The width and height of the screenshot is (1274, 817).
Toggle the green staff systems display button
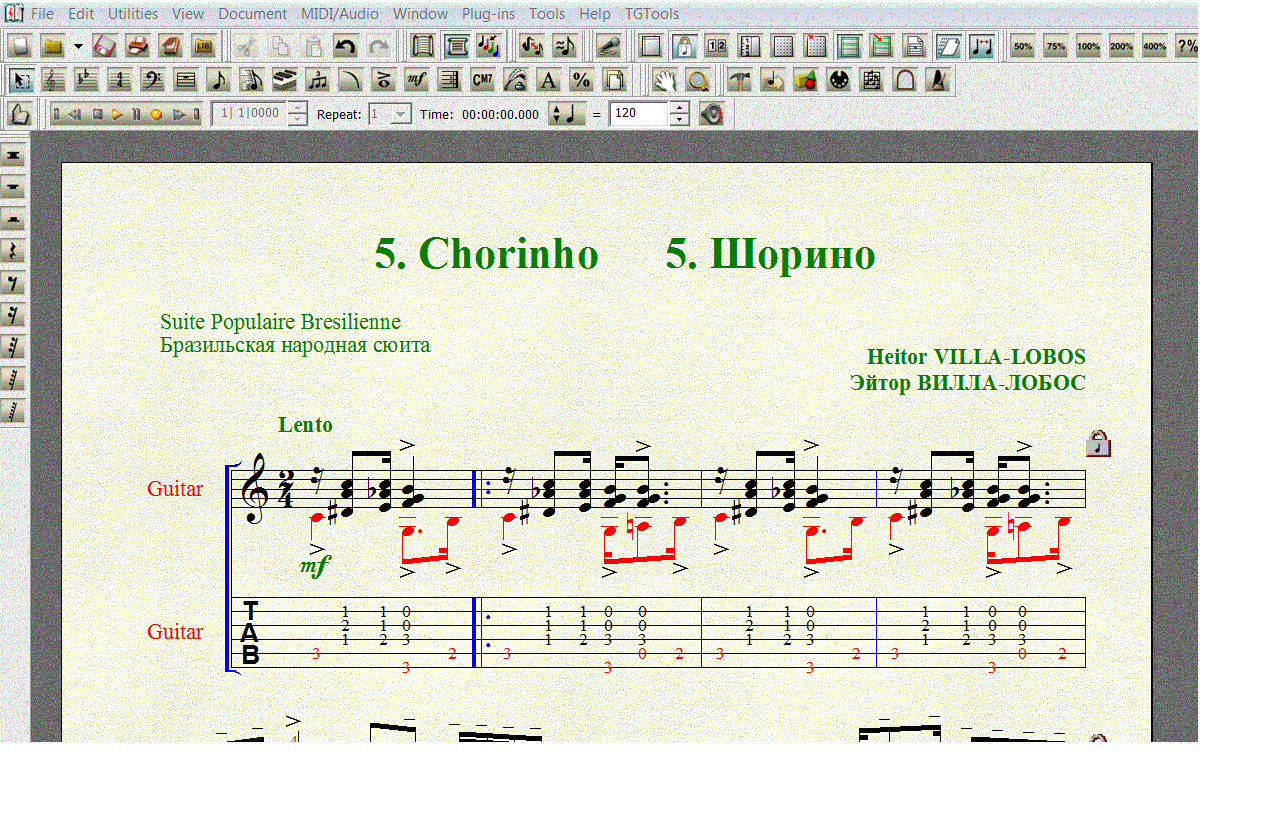click(849, 46)
